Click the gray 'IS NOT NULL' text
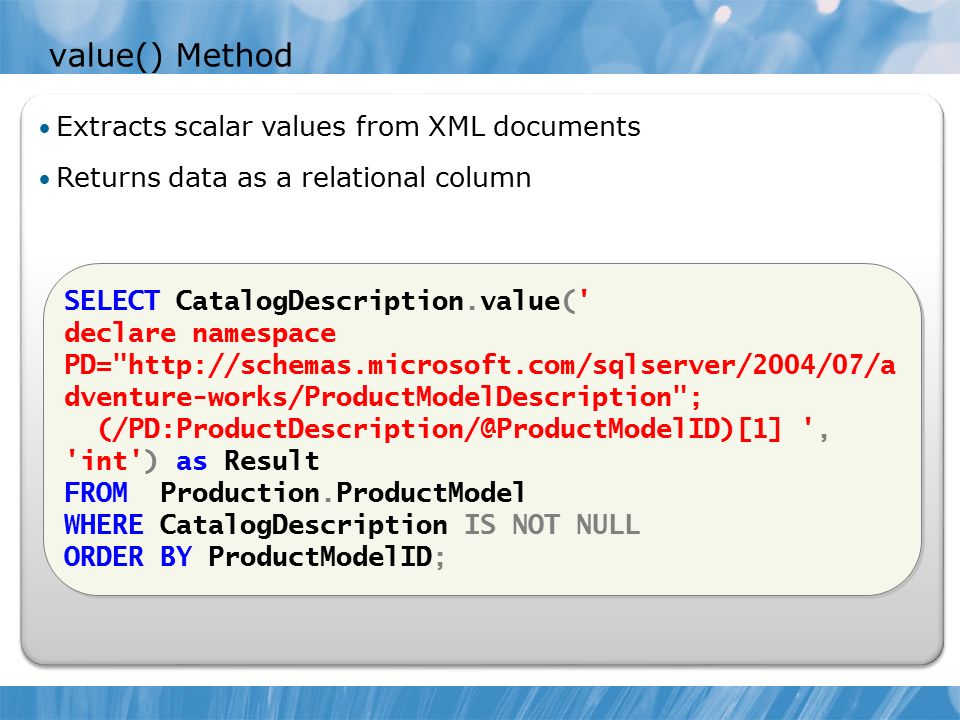 click(552, 525)
